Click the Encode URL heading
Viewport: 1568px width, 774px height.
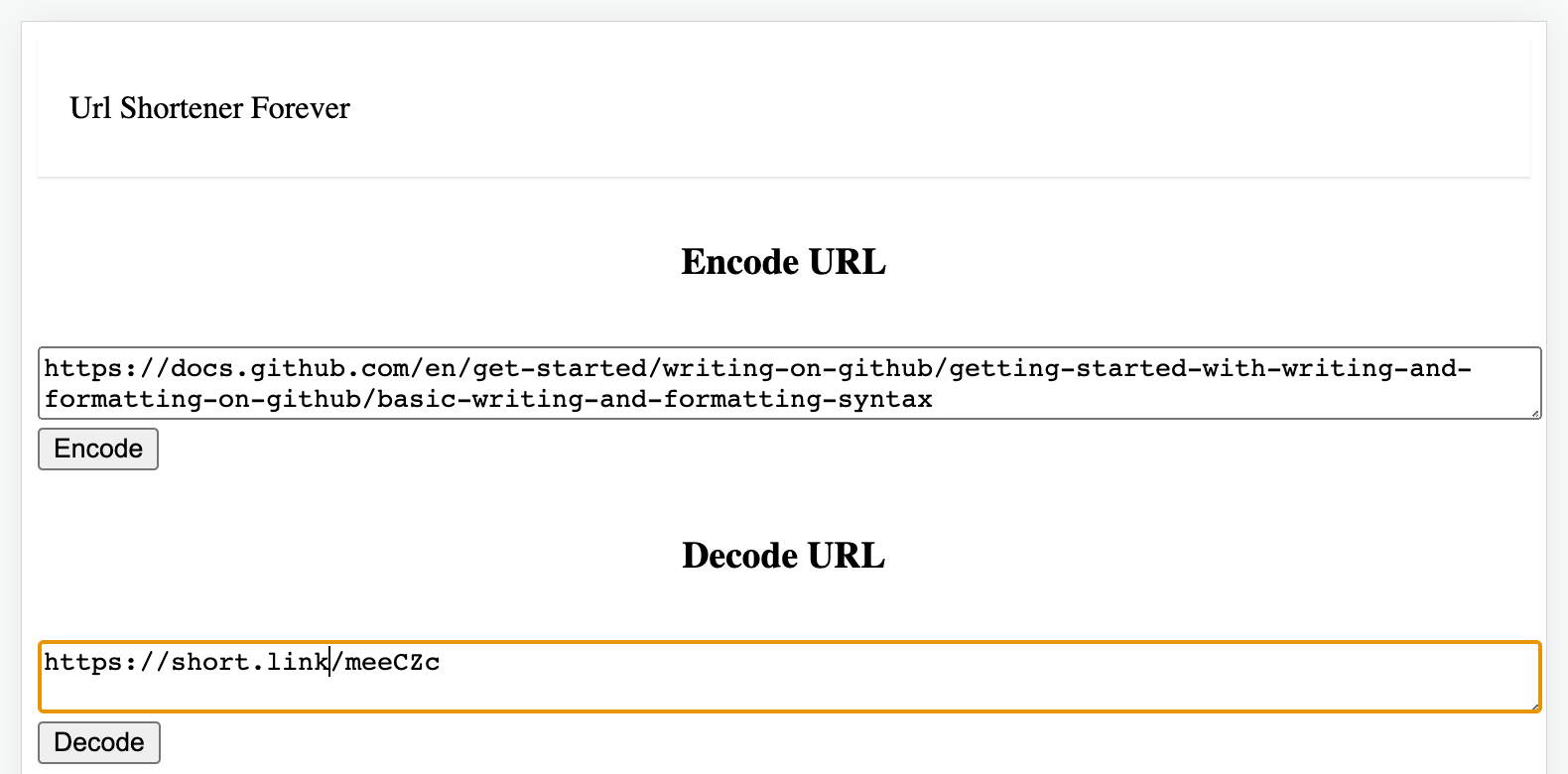click(783, 262)
